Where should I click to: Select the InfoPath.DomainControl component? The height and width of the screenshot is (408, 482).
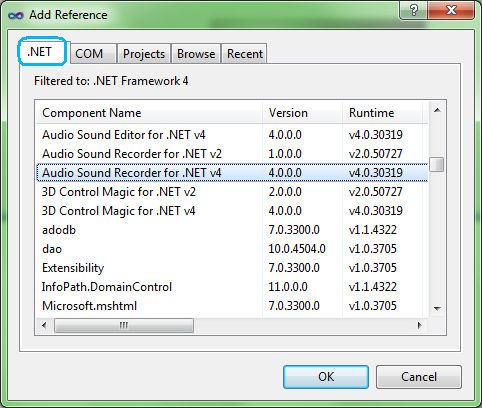tap(232, 287)
